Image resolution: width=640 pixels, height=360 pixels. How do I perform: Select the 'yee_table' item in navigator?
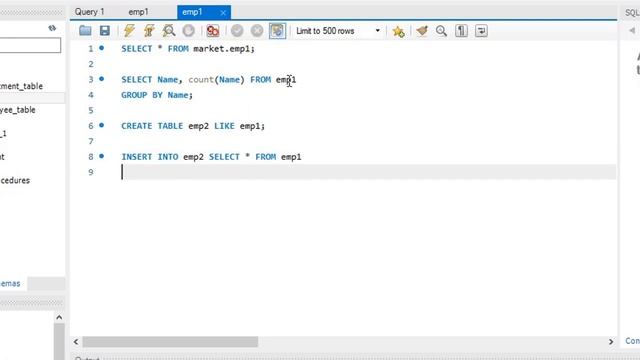[x=18, y=110]
